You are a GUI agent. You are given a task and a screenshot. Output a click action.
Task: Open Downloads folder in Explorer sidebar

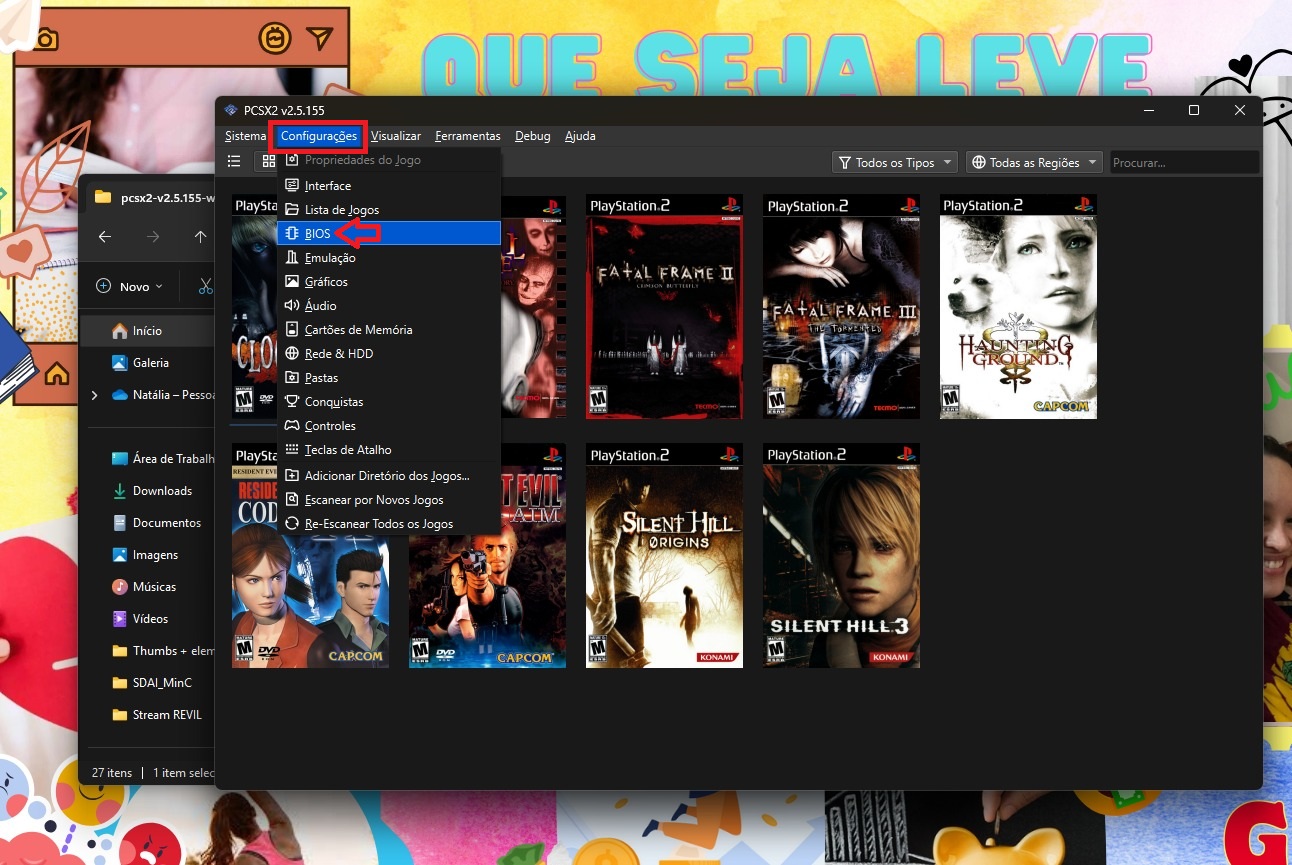pyautogui.click(x=162, y=491)
